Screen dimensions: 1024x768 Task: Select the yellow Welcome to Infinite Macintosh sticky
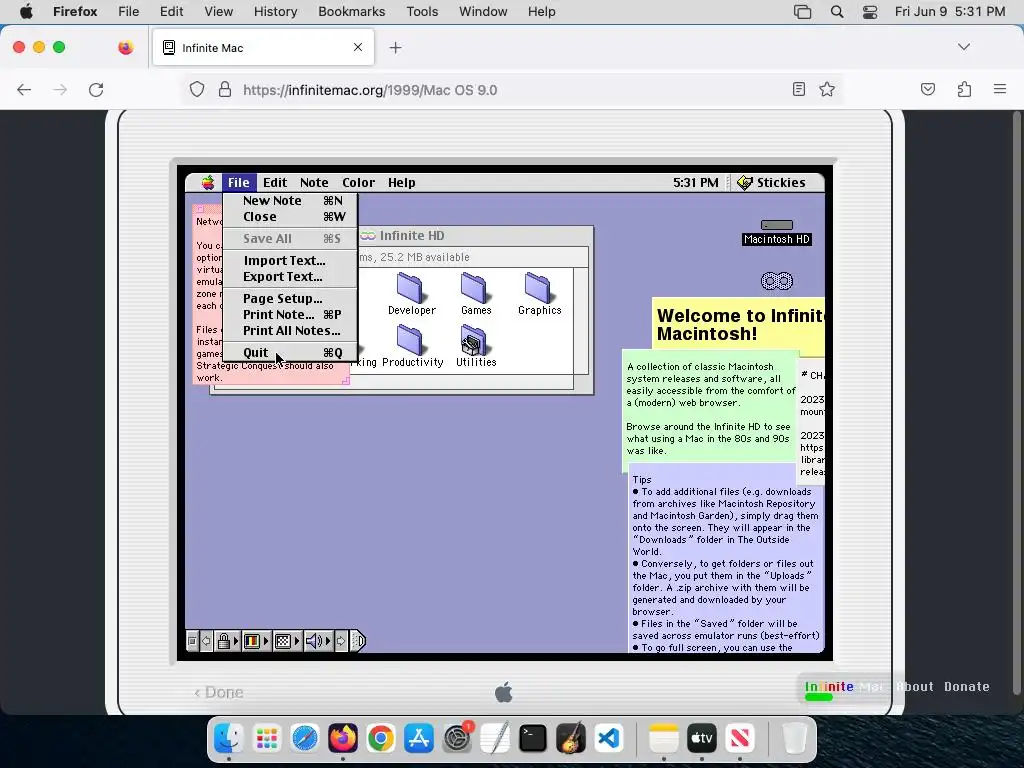739,325
